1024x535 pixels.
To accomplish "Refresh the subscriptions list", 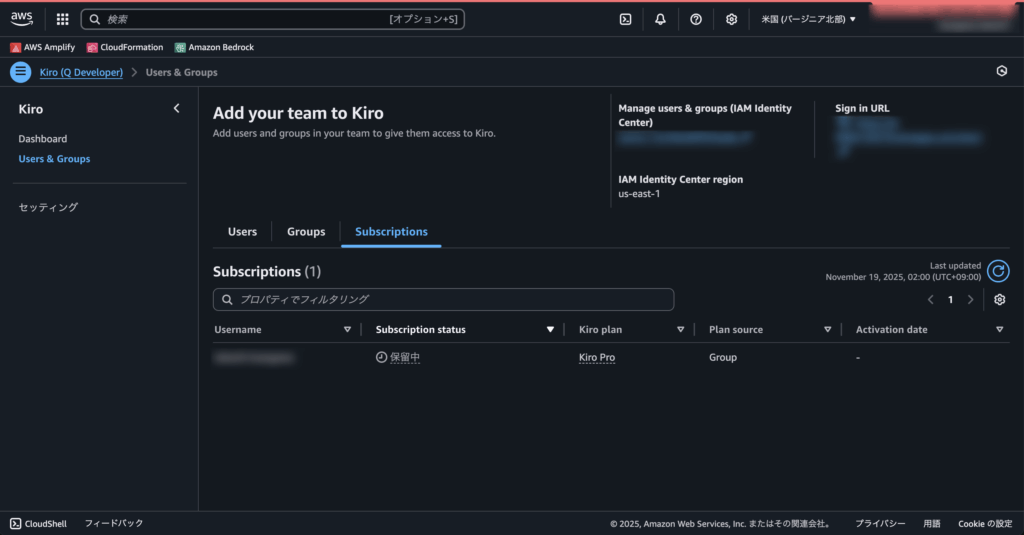I will point(997,271).
